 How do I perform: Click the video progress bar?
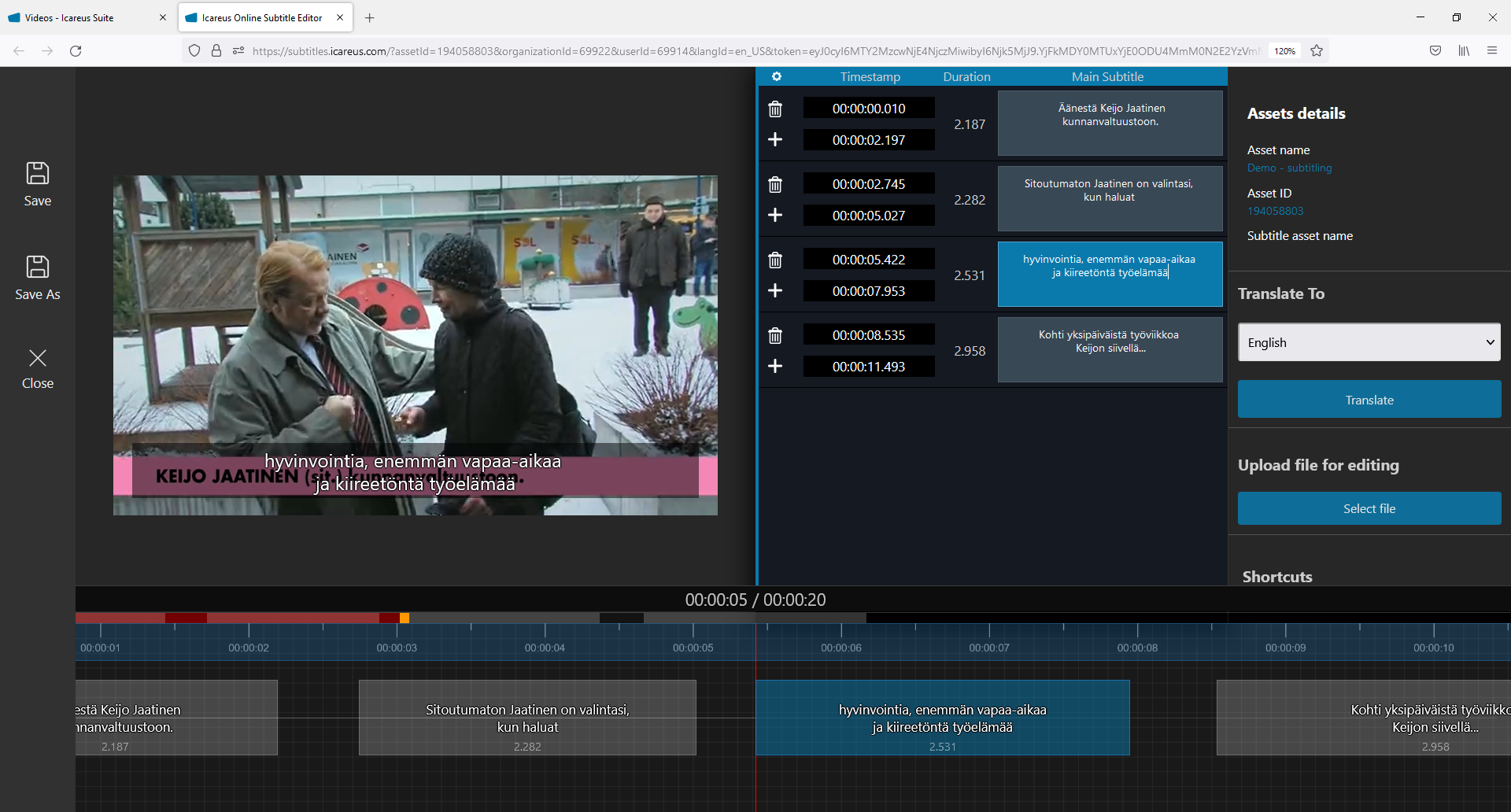click(x=472, y=618)
